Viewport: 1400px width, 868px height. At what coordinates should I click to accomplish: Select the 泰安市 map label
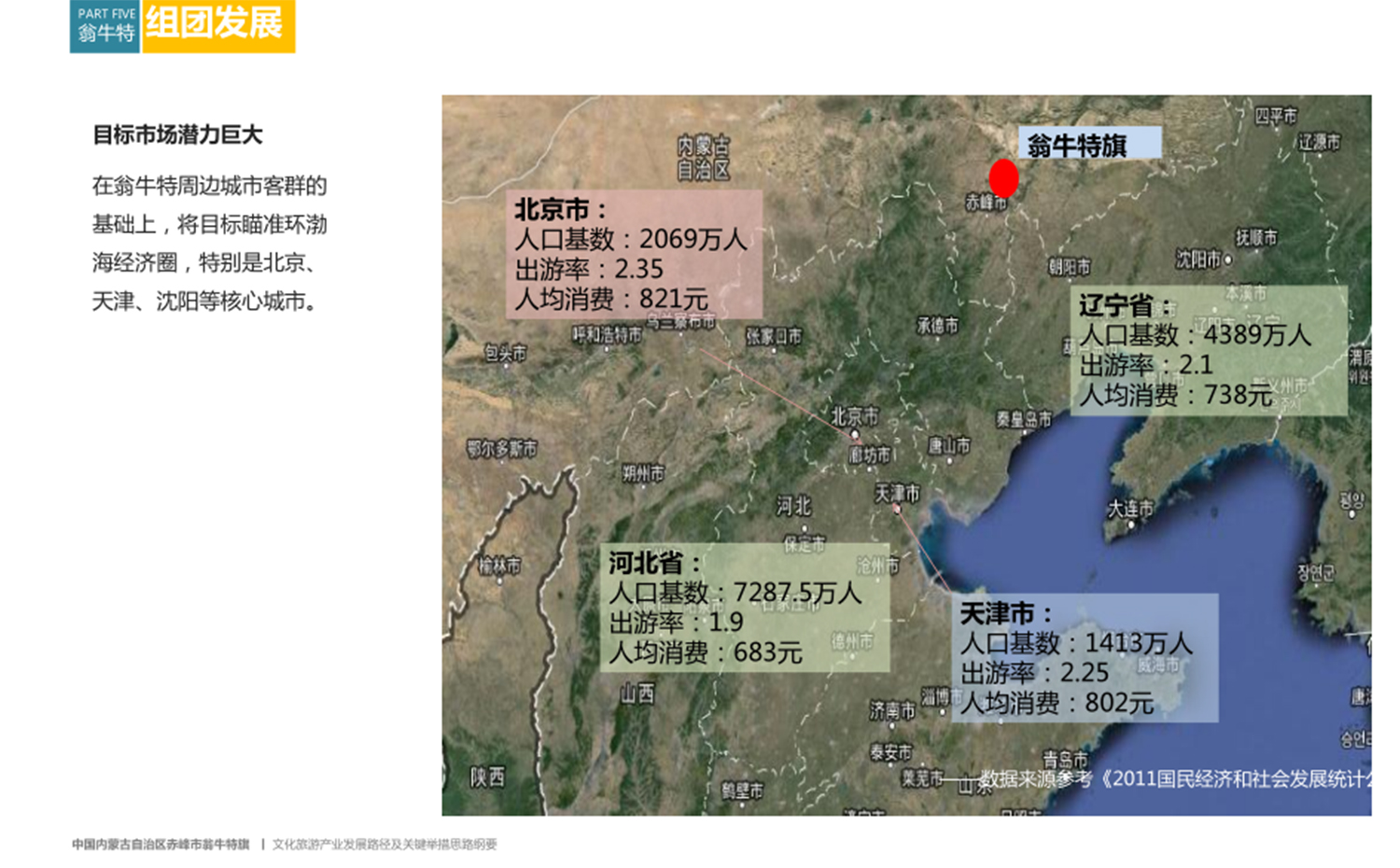click(891, 752)
